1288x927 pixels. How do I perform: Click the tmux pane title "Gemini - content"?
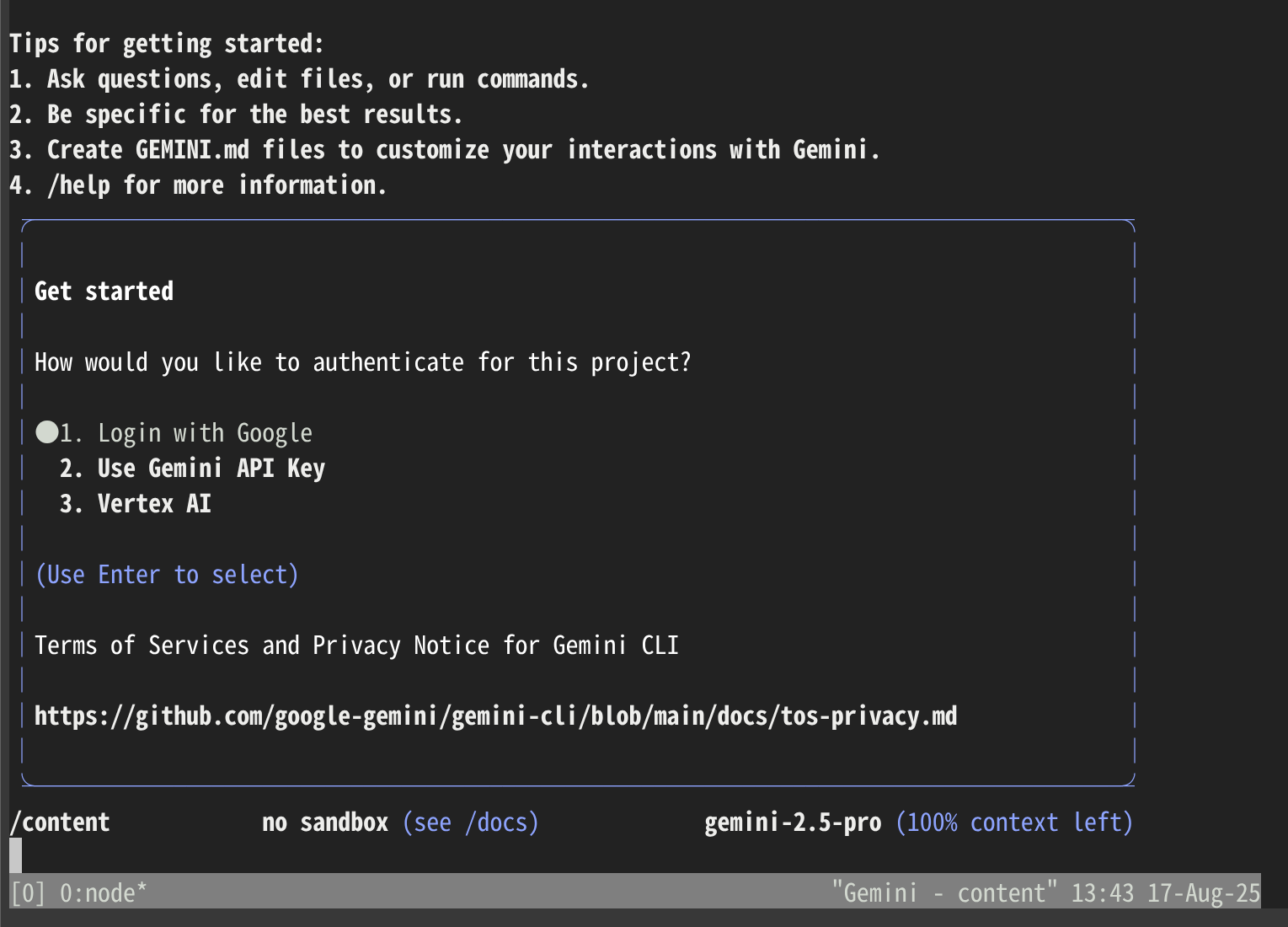point(944,893)
